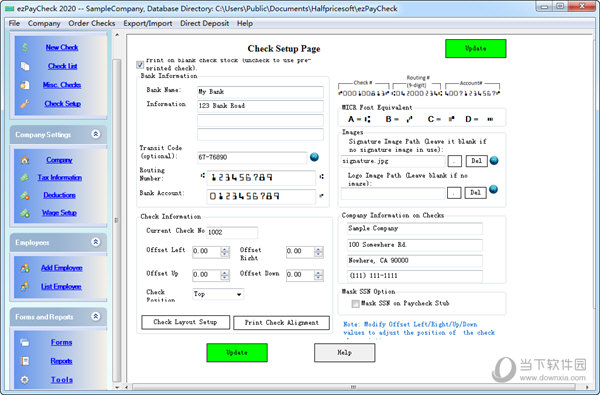Collapse the Employees panel
This screenshot has height=395, width=600.
96,242
